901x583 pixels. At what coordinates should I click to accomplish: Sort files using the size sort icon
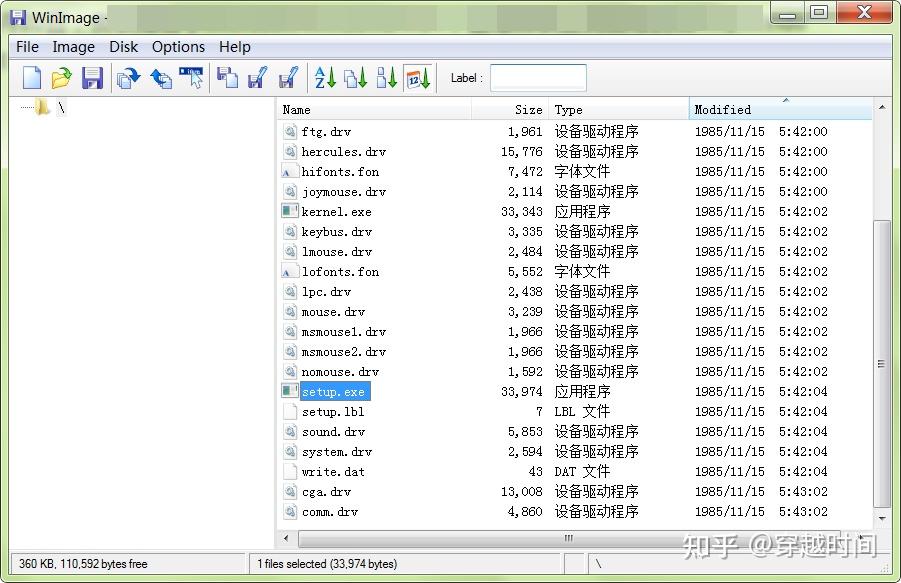click(387, 77)
